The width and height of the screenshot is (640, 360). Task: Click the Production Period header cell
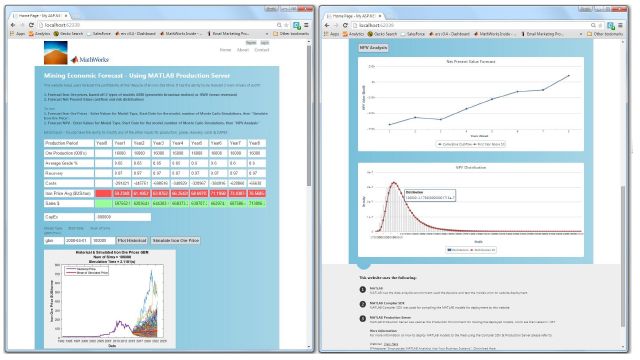69,143
